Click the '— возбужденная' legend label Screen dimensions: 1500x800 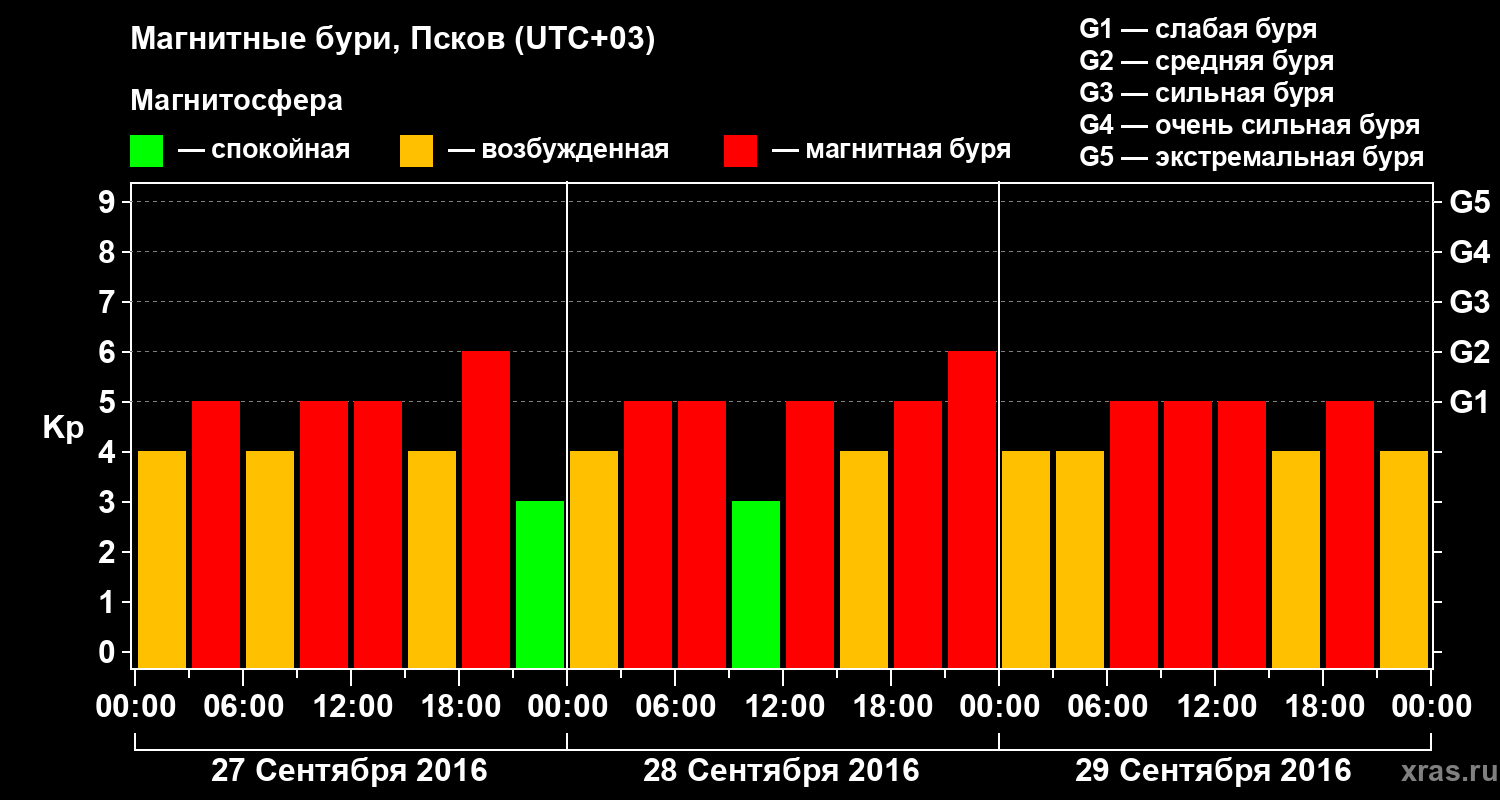pyautogui.click(x=558, y=150)
